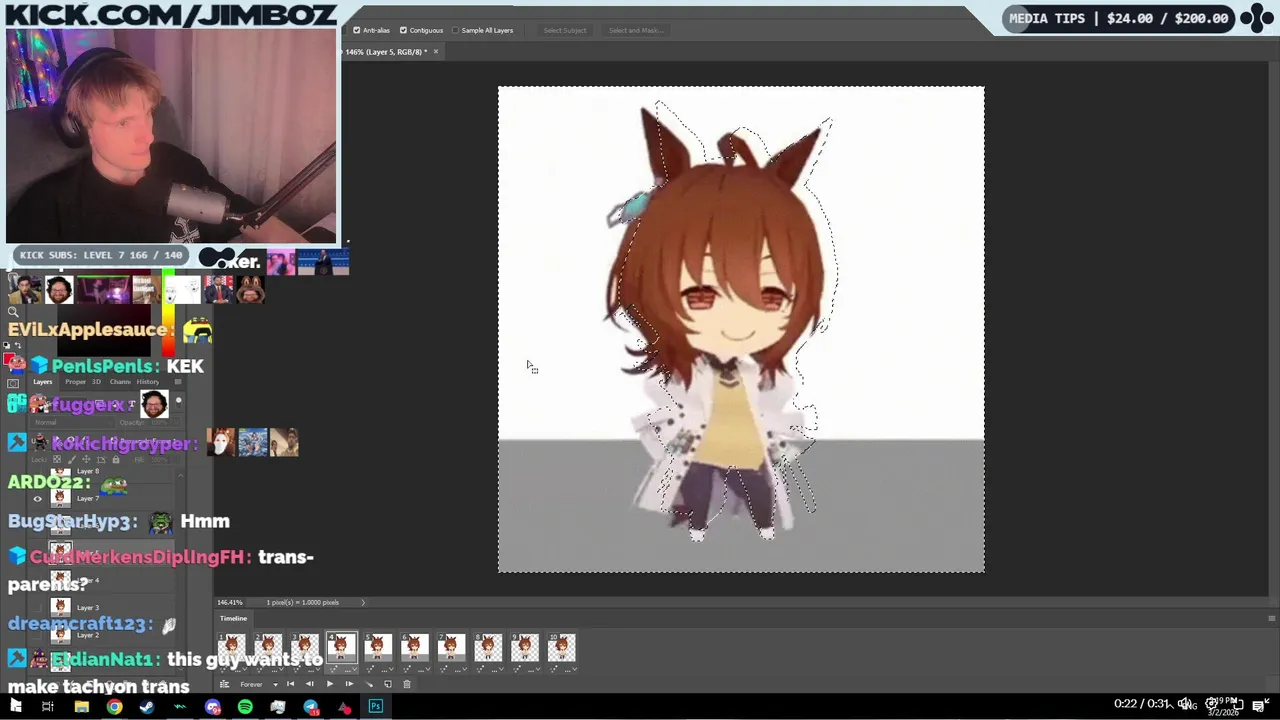The width and height of the screenshot is (1280, 720).
Task: Click lock all padlock icon
Action: (x=116, y=459)
